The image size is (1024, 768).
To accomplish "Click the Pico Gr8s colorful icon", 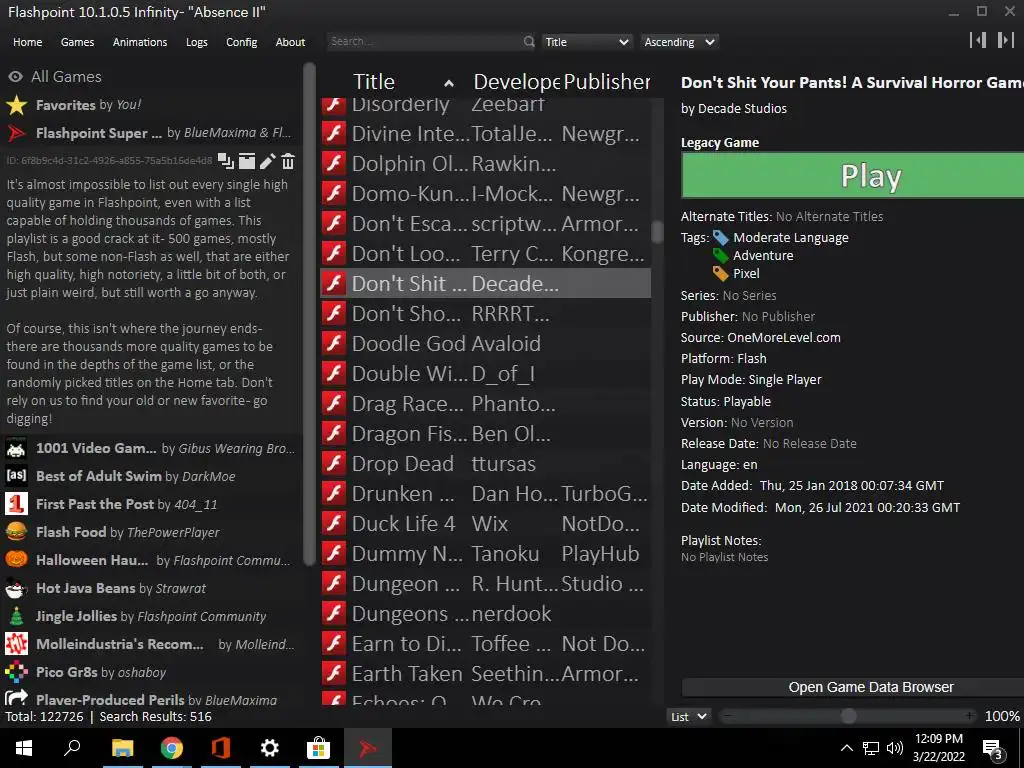I will 16,672.
